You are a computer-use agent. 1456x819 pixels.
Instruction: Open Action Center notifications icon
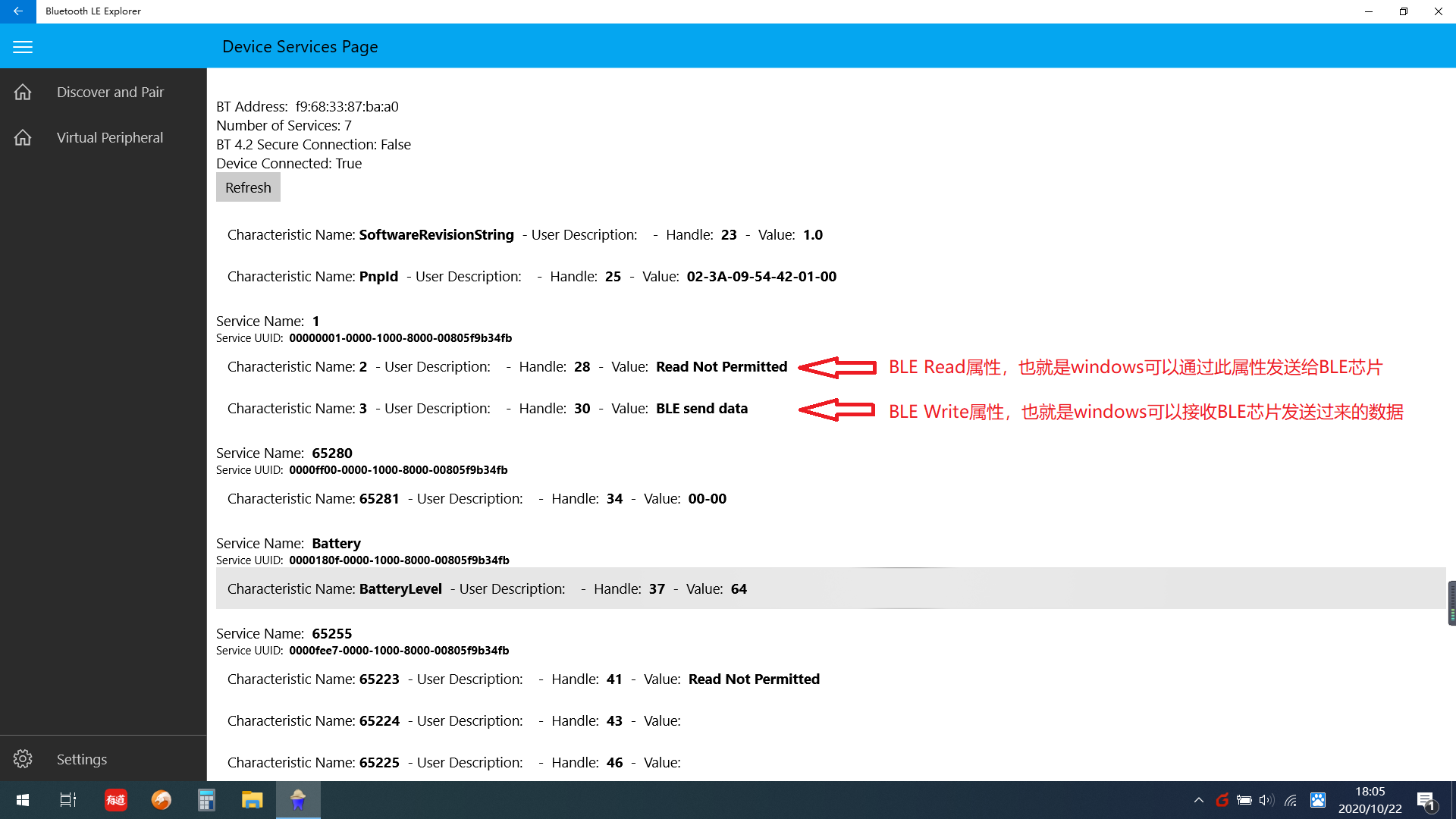[x=1426, y=800]
